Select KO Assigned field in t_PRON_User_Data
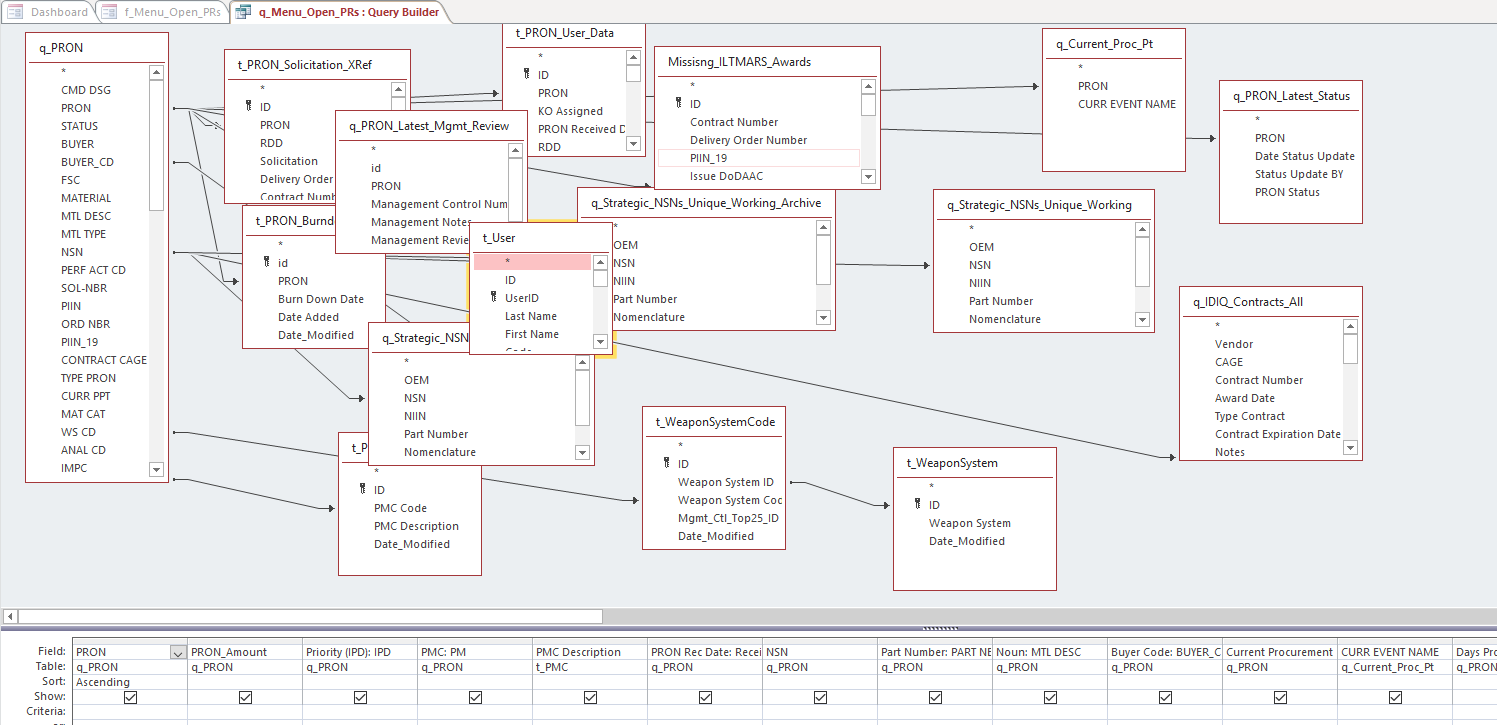The image size is (1497, 725). click(x=570, y=111)
